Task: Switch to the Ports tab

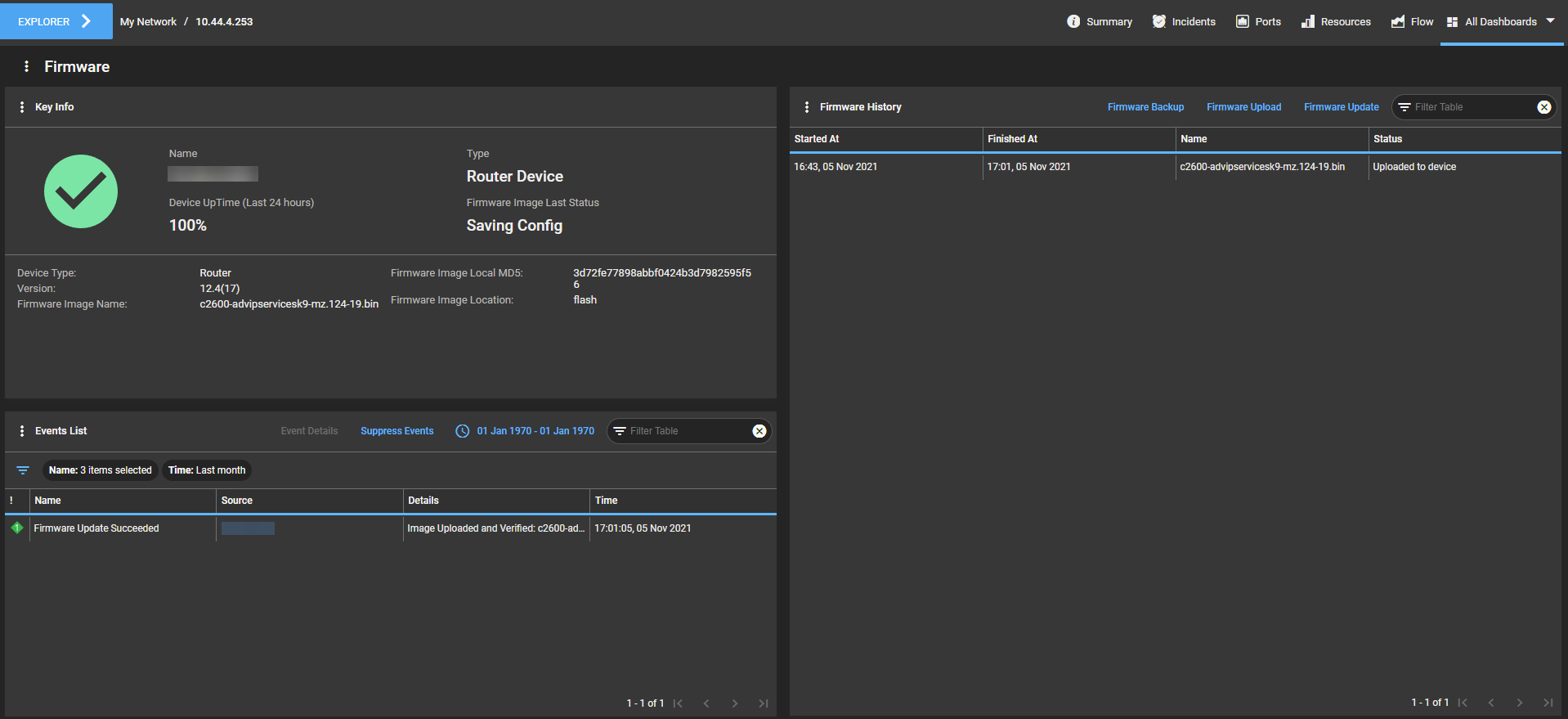Action: (x=1259, y=21)
